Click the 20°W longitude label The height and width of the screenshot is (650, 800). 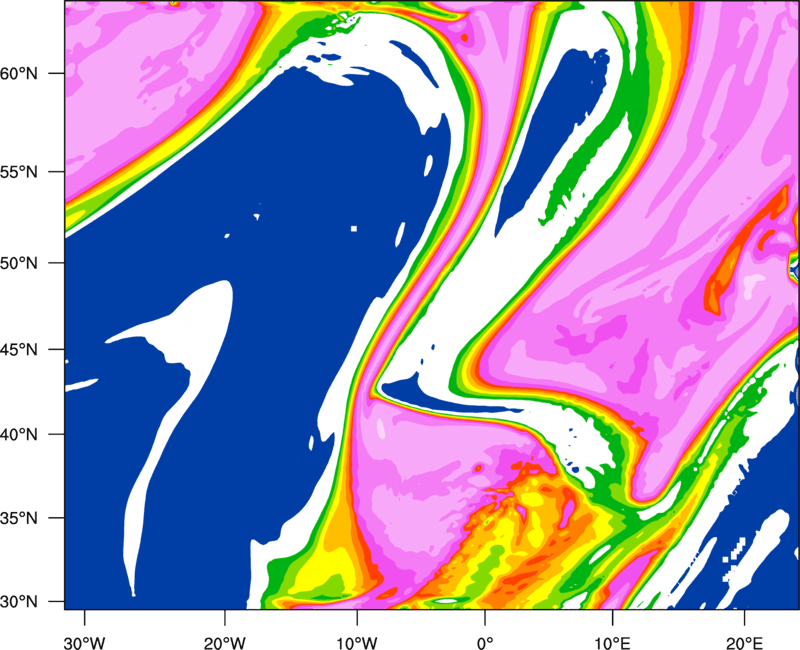pyautogui.click(x=224, y=643)
